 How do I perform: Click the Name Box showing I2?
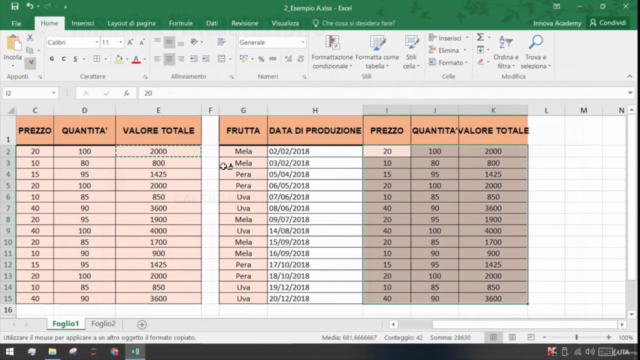(x=29, y=93)
